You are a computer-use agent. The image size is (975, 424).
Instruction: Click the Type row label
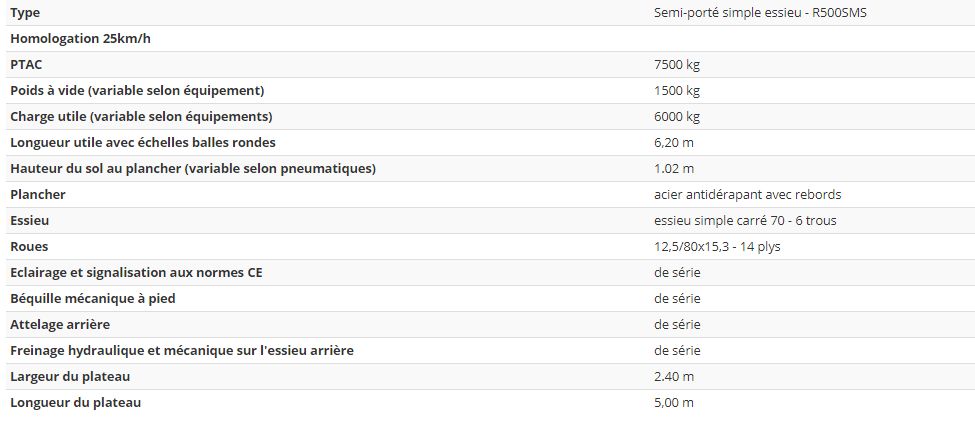coord(25,13)
